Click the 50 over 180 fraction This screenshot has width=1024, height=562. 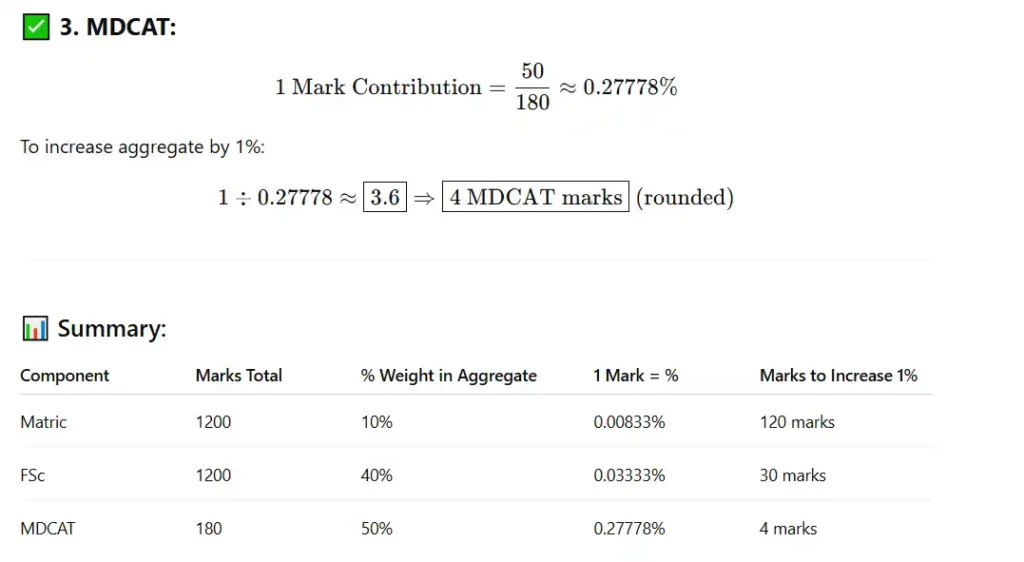pos(532,86)
